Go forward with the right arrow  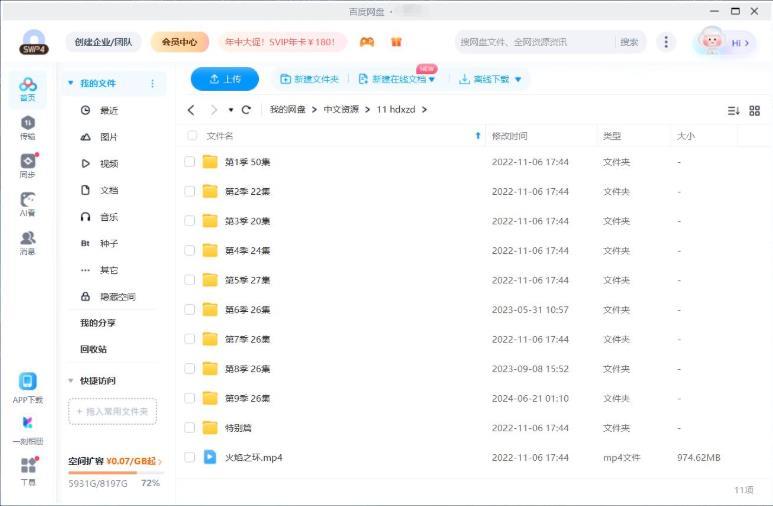pyautogui.click(x=213, y=110)
